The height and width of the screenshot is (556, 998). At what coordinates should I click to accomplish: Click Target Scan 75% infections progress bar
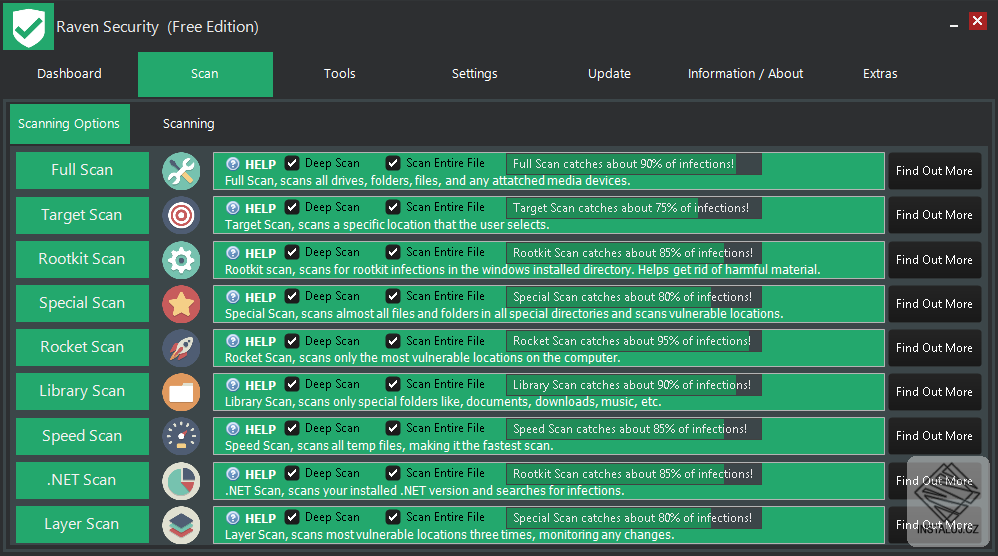click(634, 208)
